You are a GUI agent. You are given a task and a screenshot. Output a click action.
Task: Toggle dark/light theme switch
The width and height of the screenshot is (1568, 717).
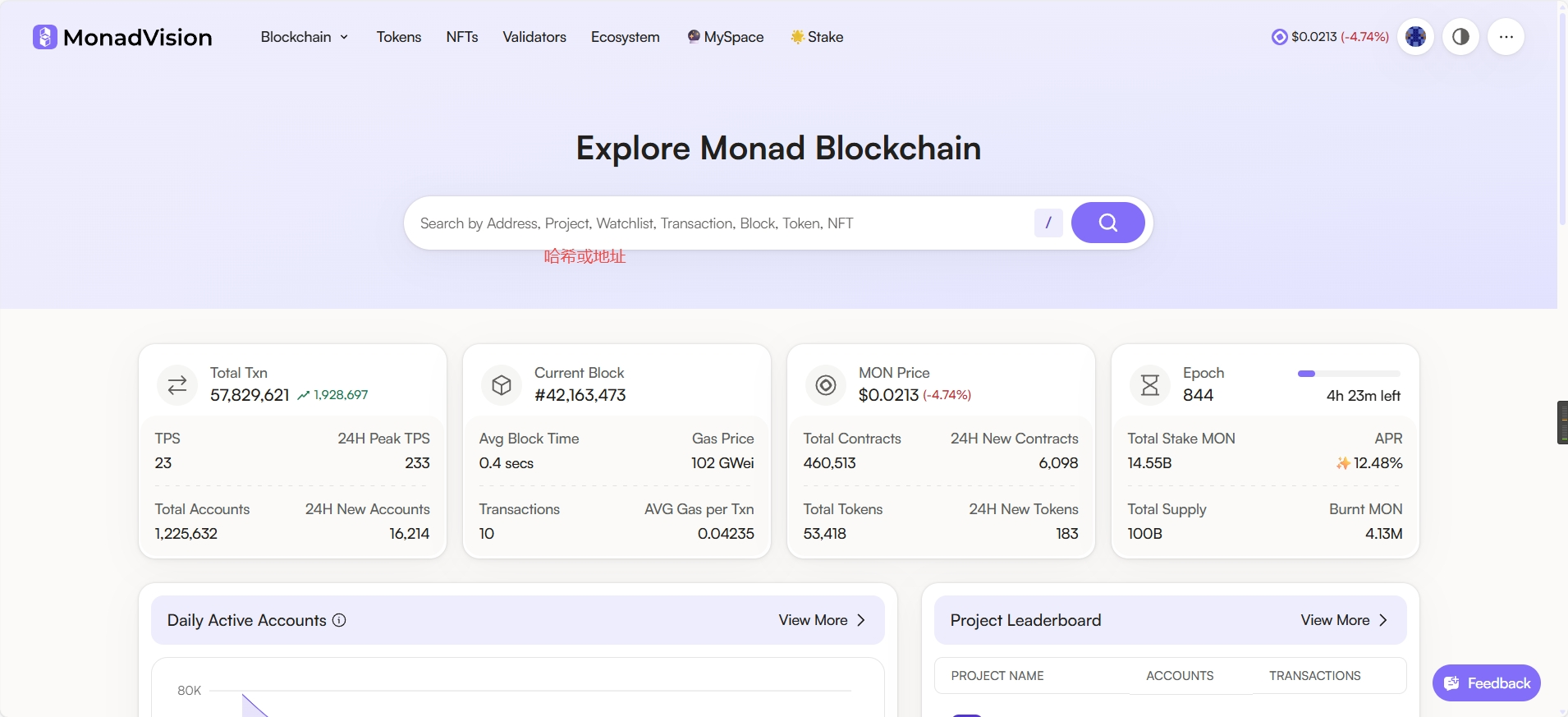tap(1460, 37)
